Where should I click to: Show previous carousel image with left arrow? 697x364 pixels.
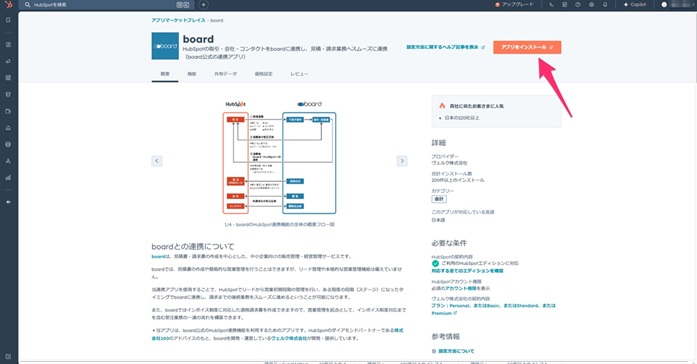click(156, 161)
